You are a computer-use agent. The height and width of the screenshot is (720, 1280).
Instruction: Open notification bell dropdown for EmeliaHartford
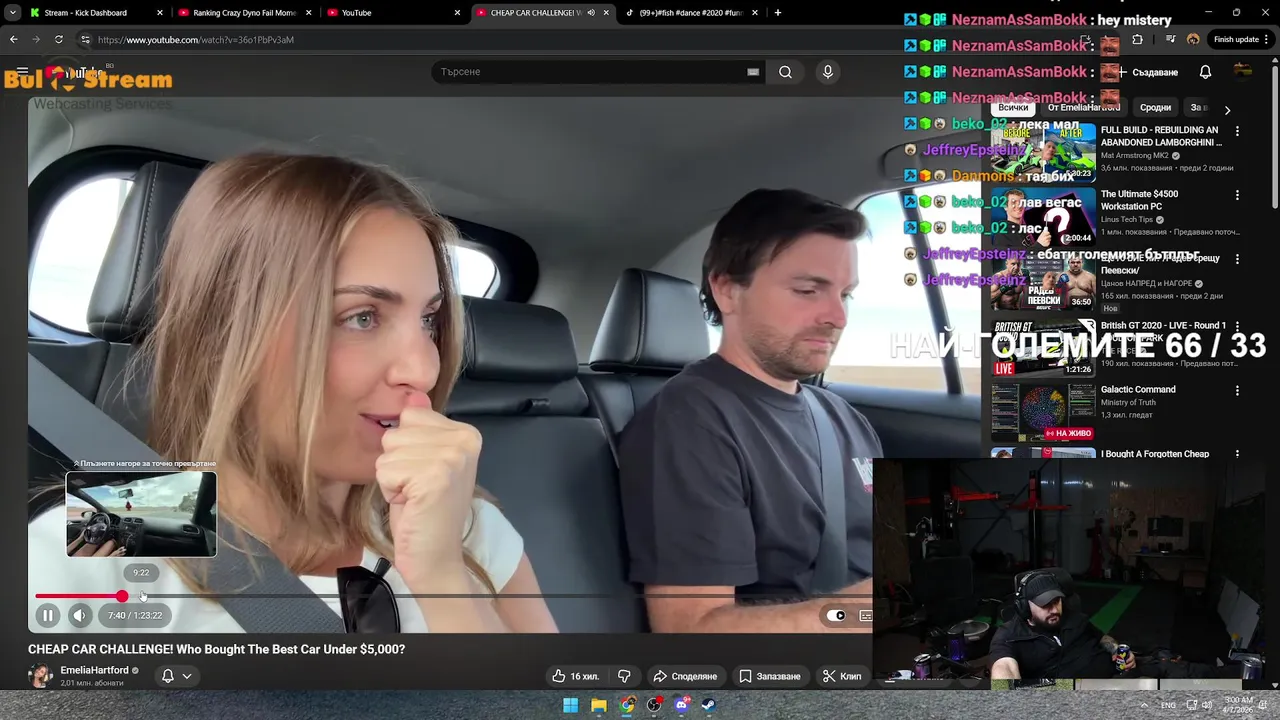coord(177,676)
